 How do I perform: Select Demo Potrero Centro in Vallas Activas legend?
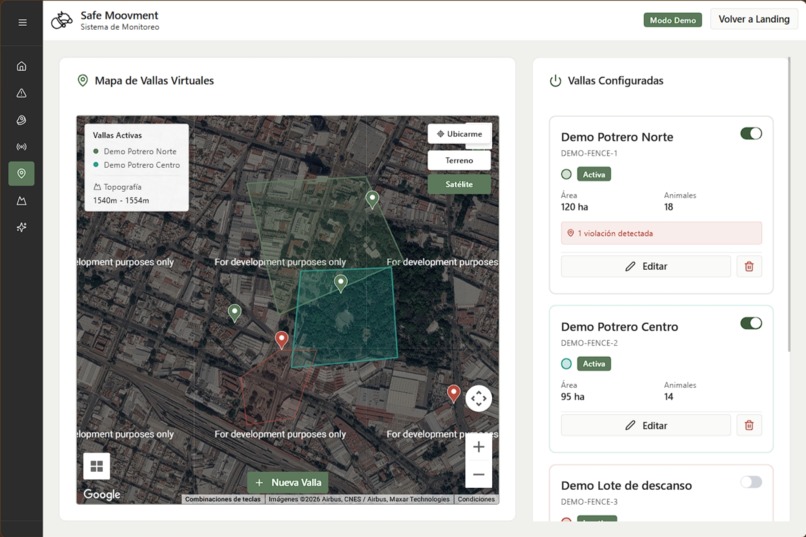(x=136, y=165)
